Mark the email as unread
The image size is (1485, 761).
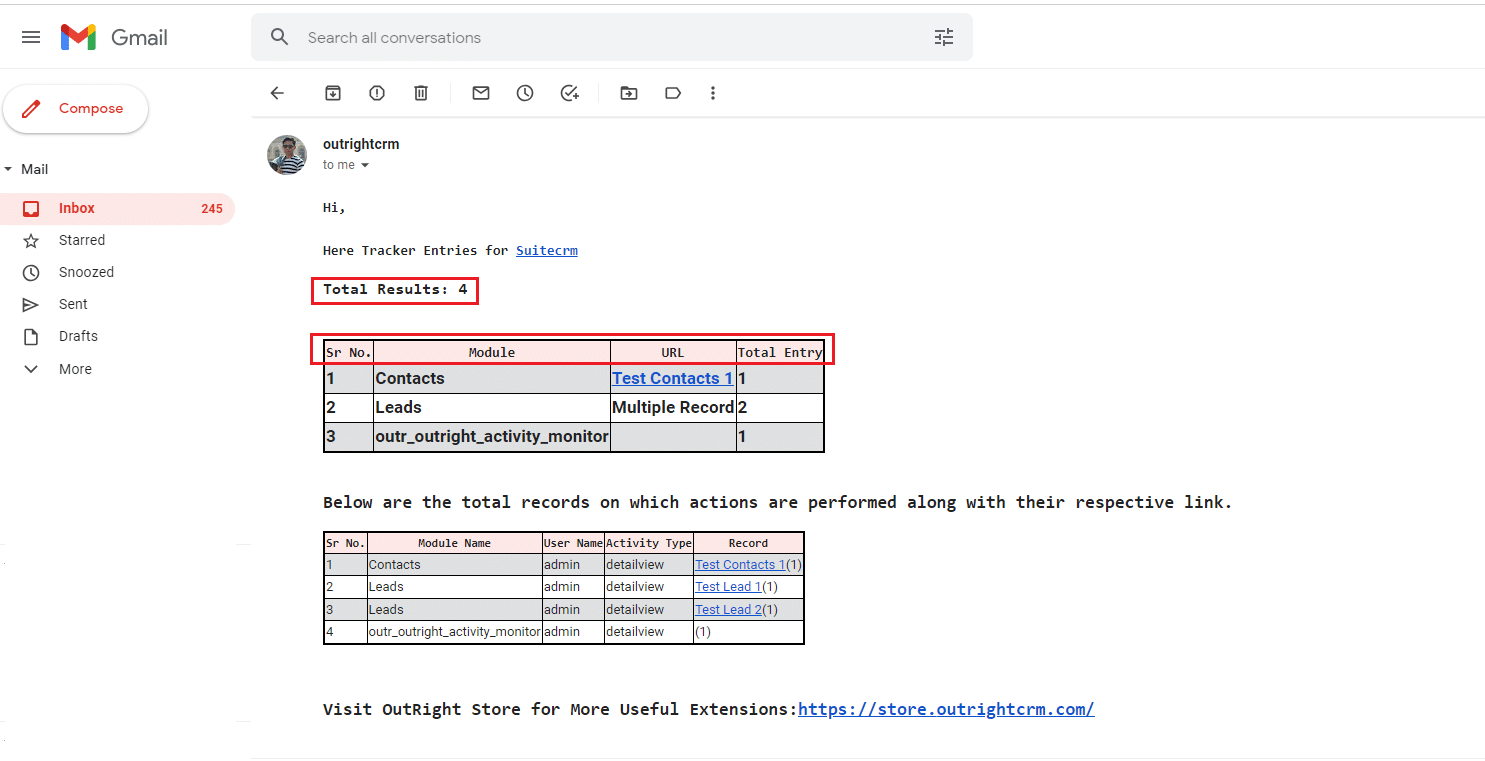point(481,93)
